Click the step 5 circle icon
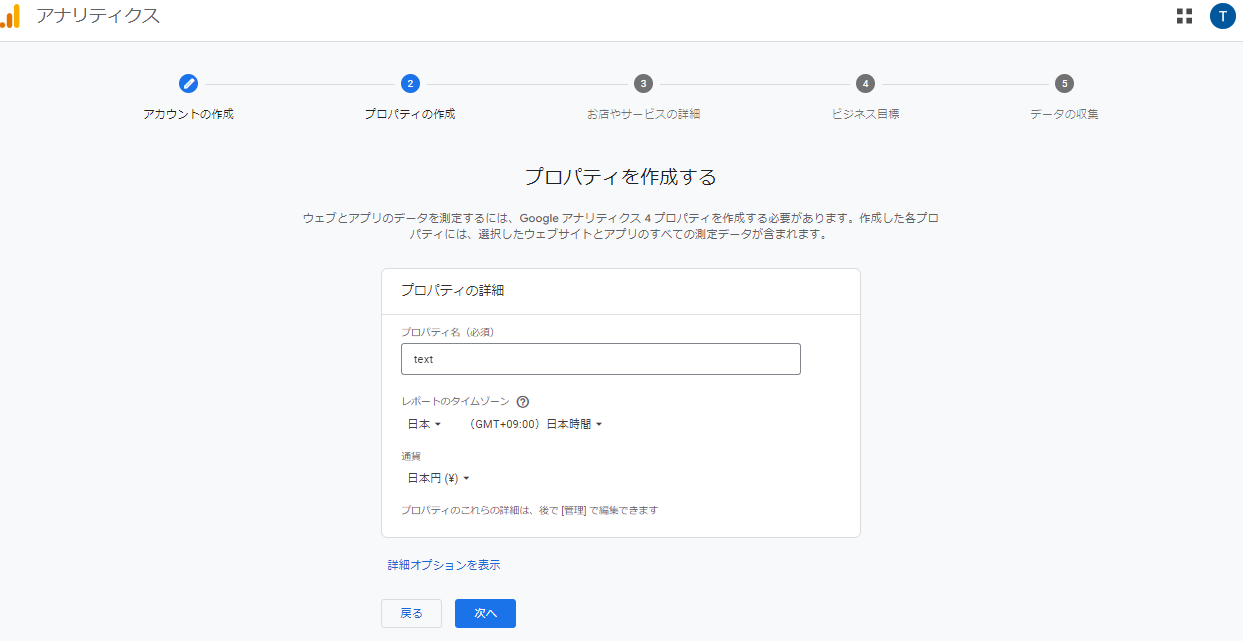The image size is (1243, 641). point(1064,83)
